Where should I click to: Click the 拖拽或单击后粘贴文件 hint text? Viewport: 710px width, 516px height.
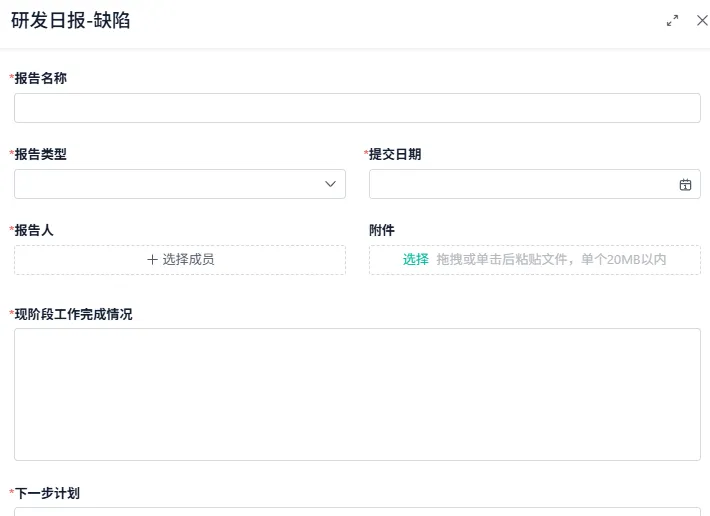coord(551,259)
